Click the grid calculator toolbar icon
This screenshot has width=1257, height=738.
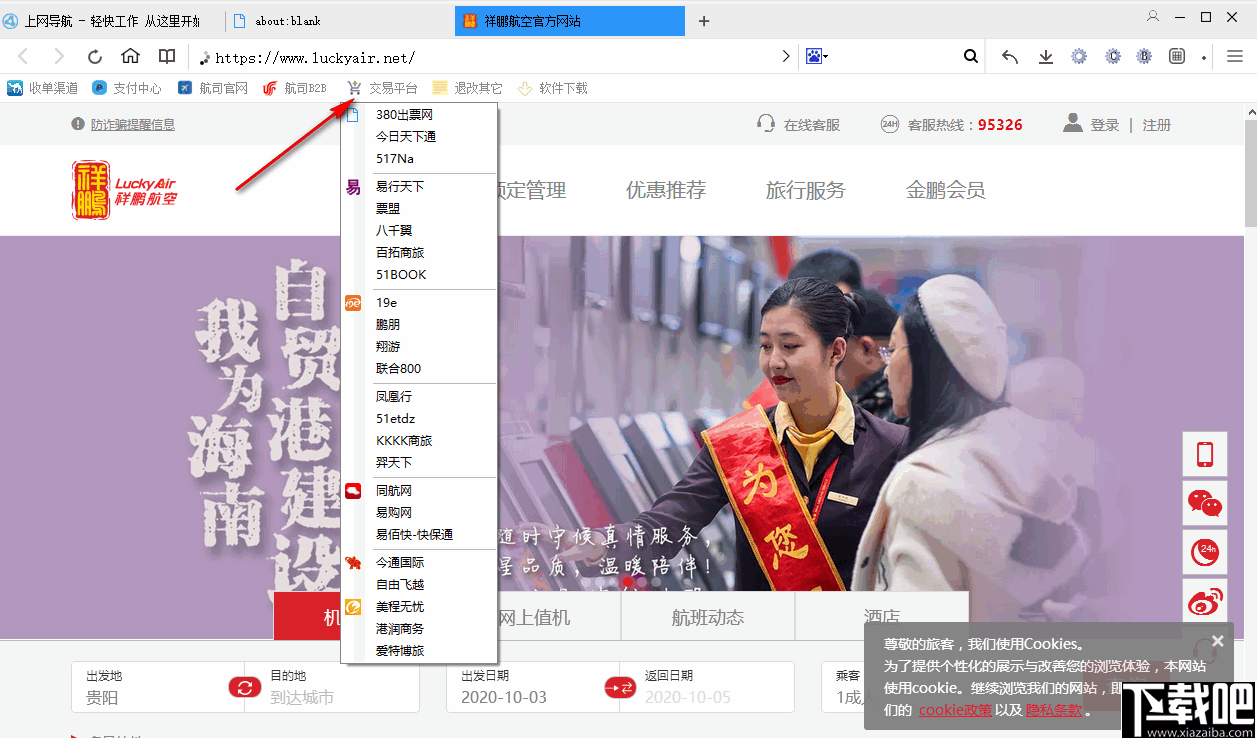[1177, 57]
